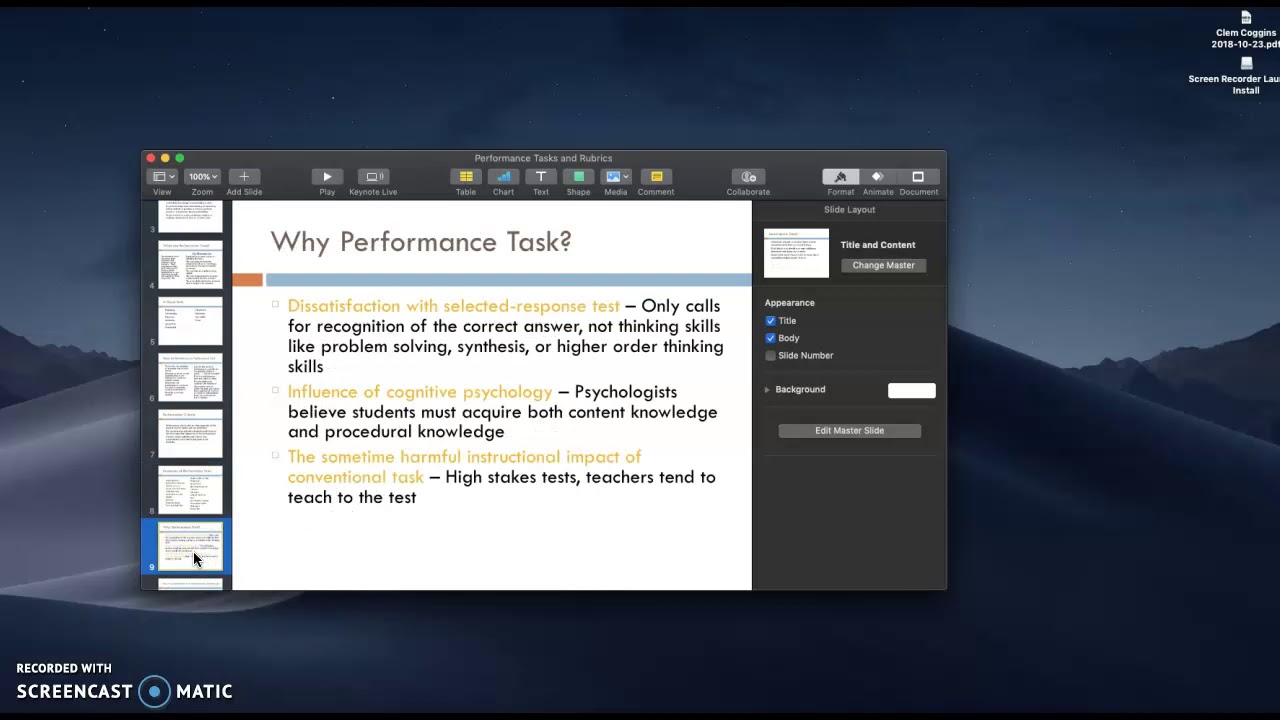Screen dimensions: 1280x720
Task: Uncheck the Title appearance checkbox
Action: [770, 321]
